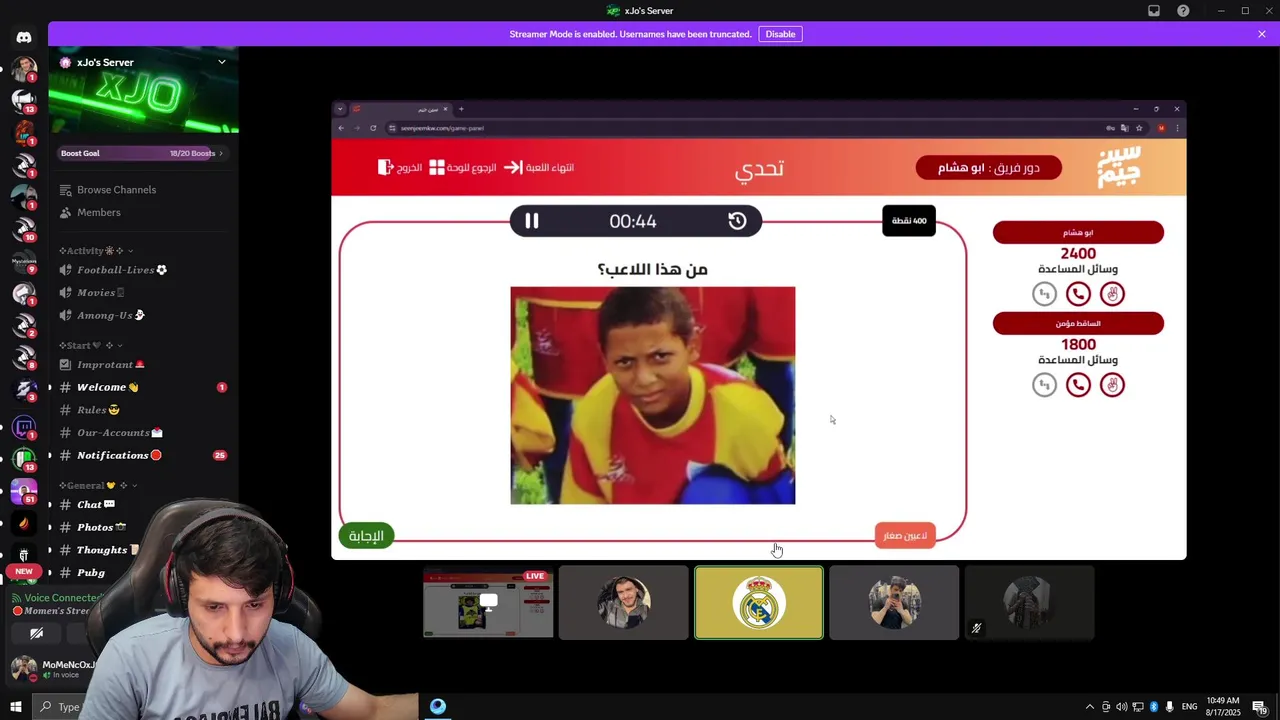Click the NEW badge in server list
Screen dimensions: 1280x720
(24, 572)
